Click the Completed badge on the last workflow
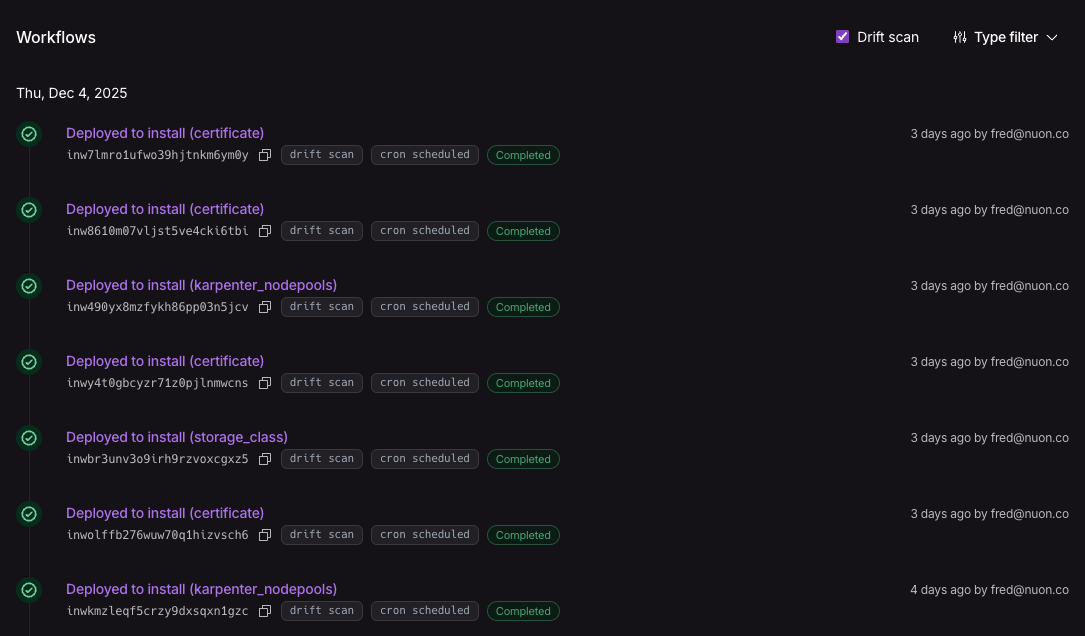Image resolution: width=1085 pixels, height=636 pixels. pyautogui.click(x=523, y=611)
